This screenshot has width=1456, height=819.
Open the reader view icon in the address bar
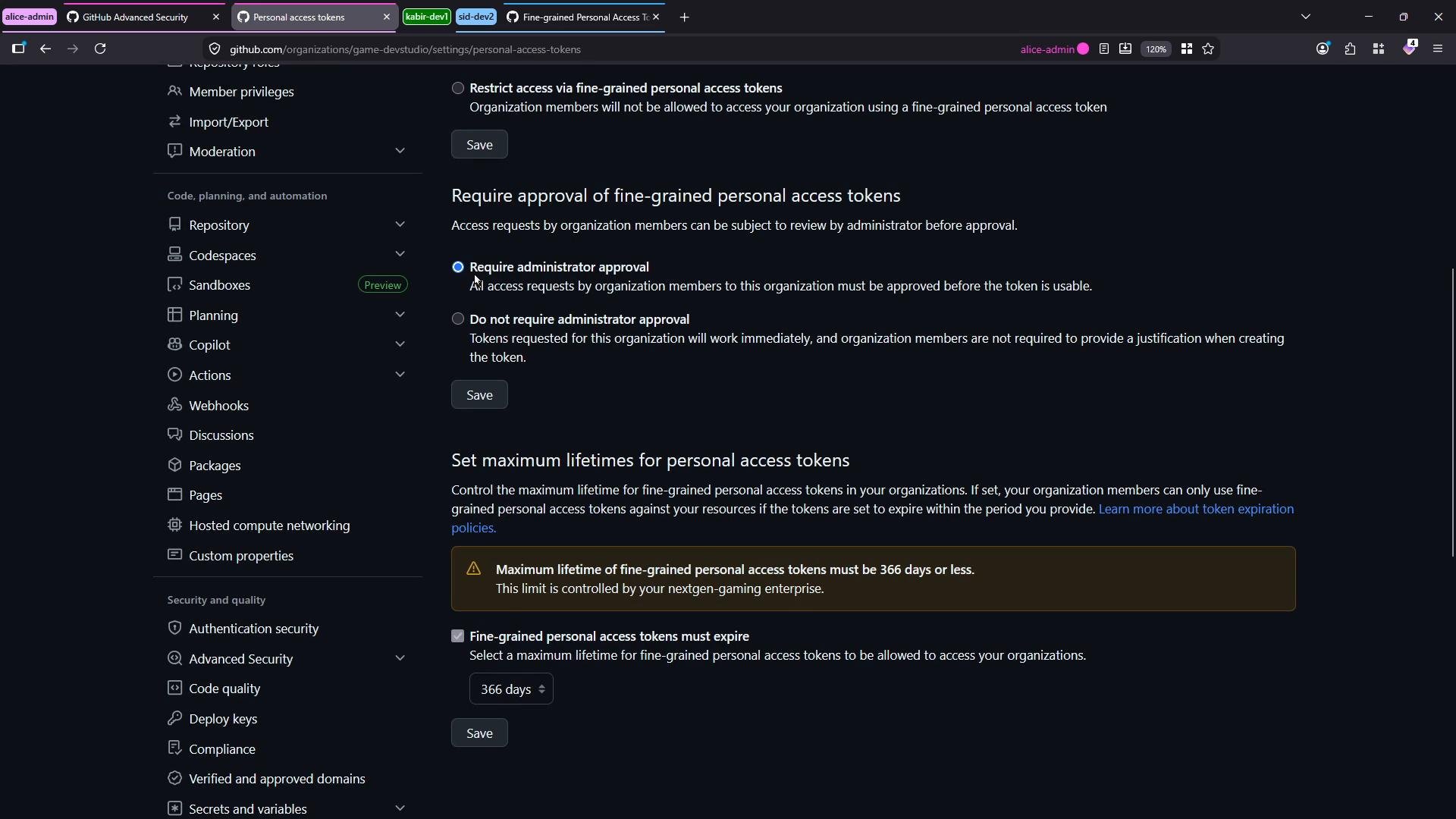(x=1104, y=49)
